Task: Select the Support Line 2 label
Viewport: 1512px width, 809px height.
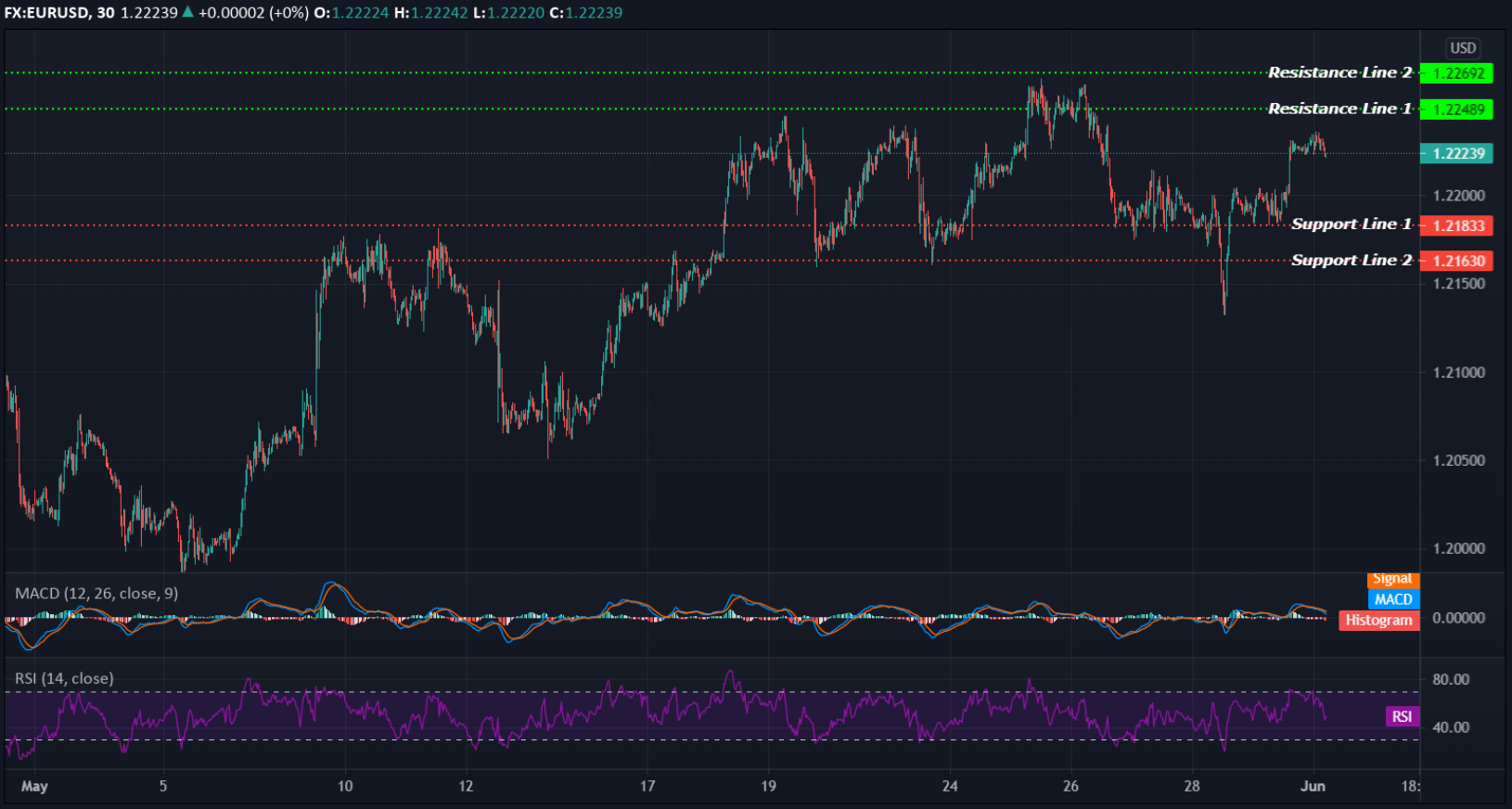Action: click(x=1352, y=261)
